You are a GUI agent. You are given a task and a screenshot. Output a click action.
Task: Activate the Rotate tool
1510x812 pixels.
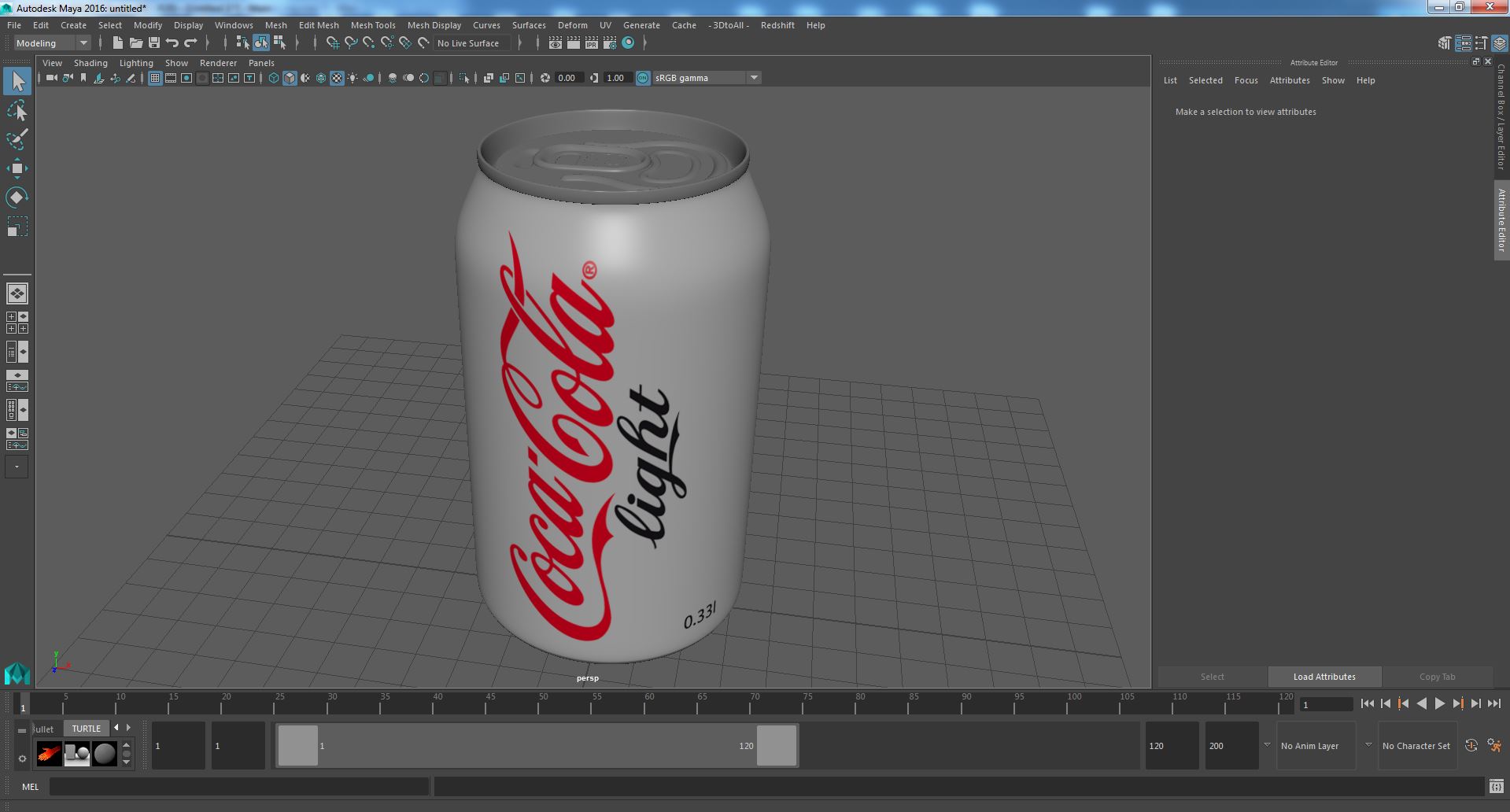[17, 197]
